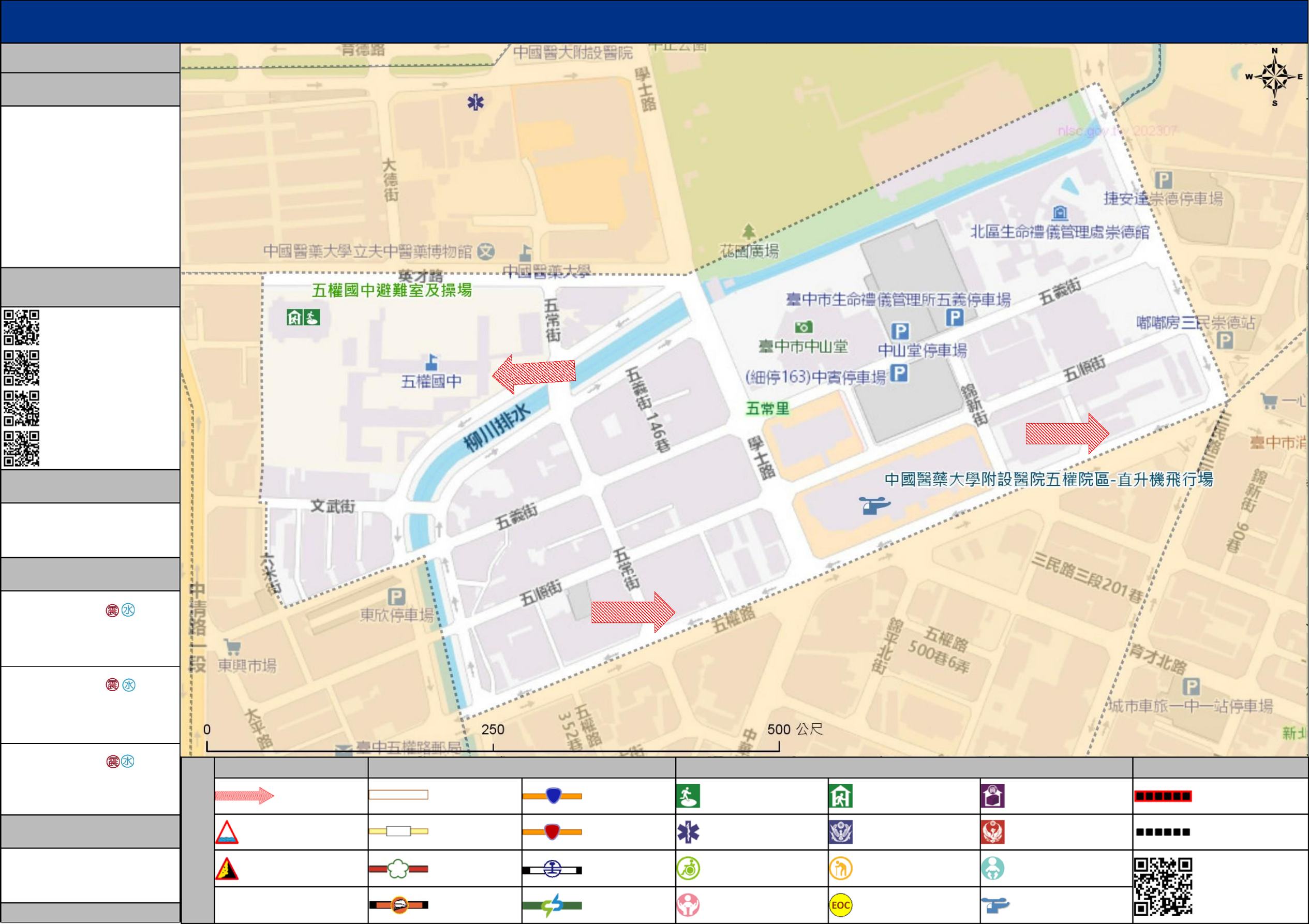Select the flood warning triangle legend icon
The height and width of the screenshot is (924, 1309).
coord(227,833)
